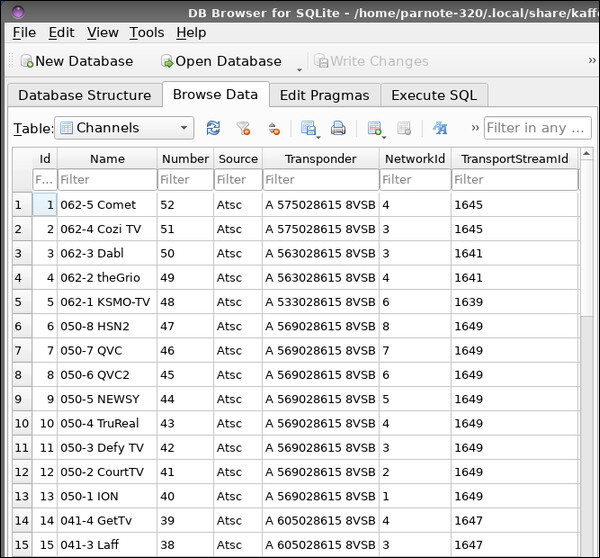Focus the 'Filter in any column' field
This screenshot has width=600, height=558.
click(x=537, y=128)
